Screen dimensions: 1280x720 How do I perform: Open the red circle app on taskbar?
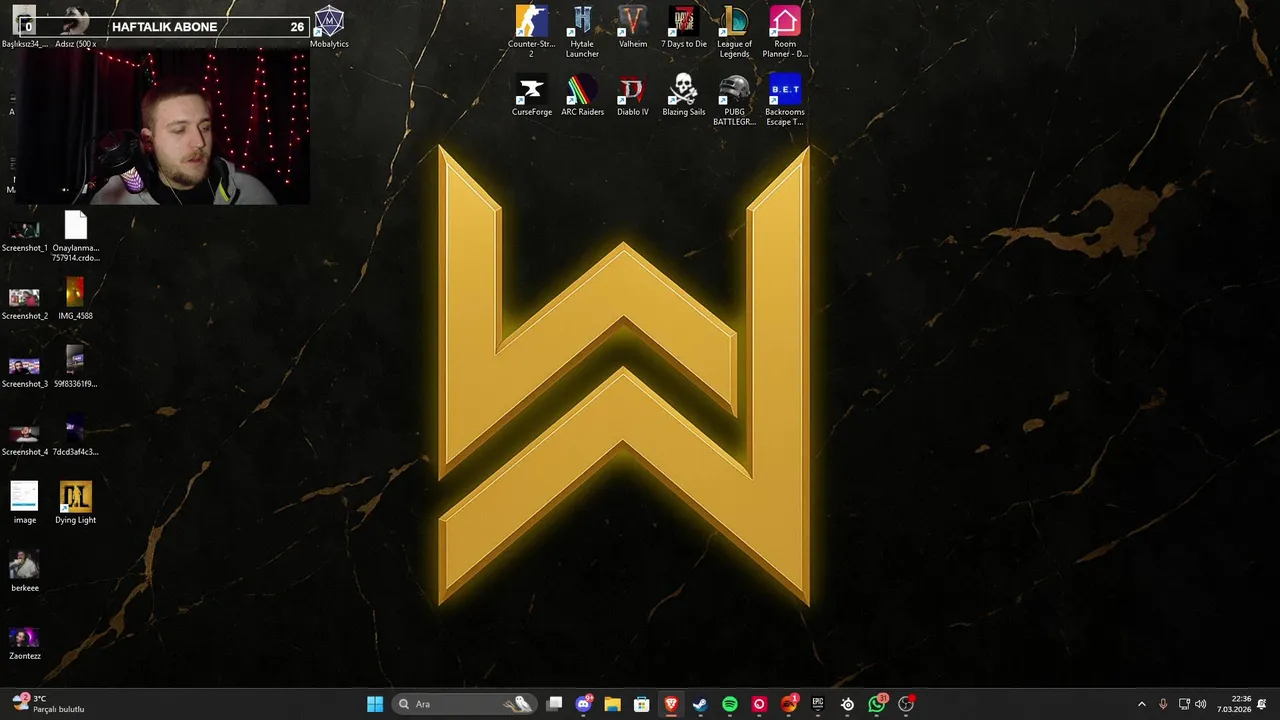pos(759,704)
